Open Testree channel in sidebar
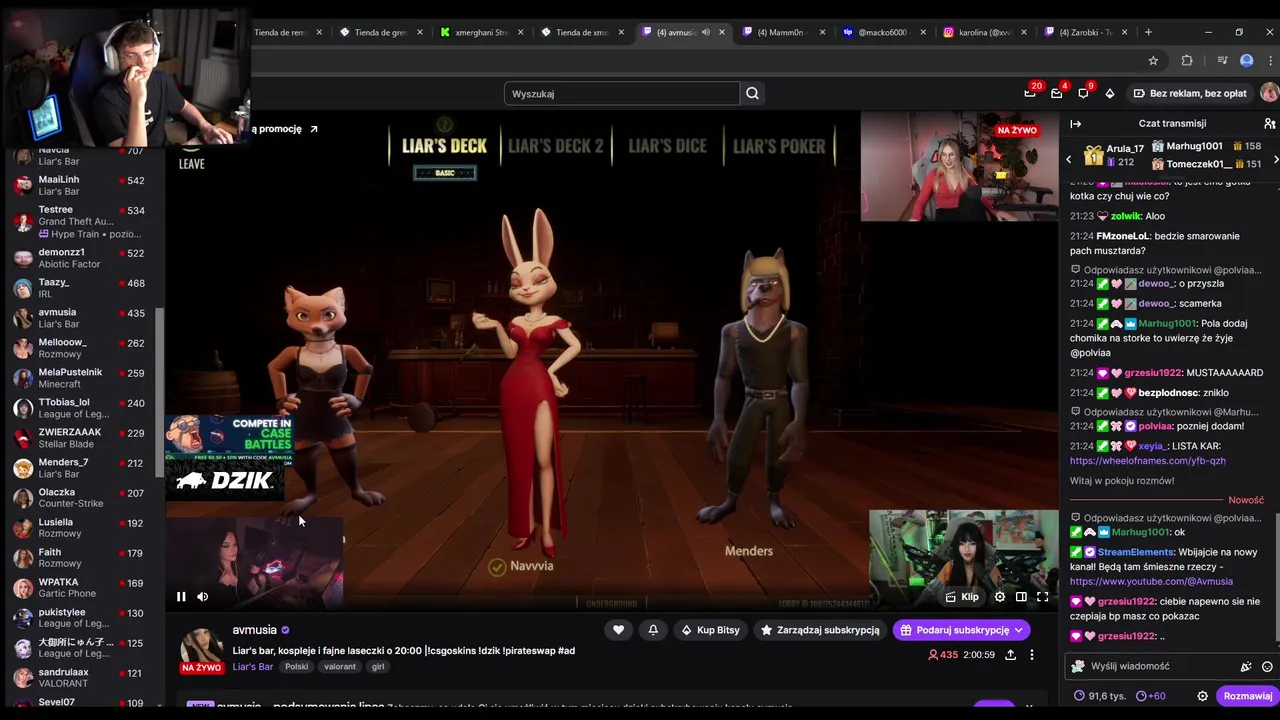This screenshot has width=1280, height=720. point(81,221)
